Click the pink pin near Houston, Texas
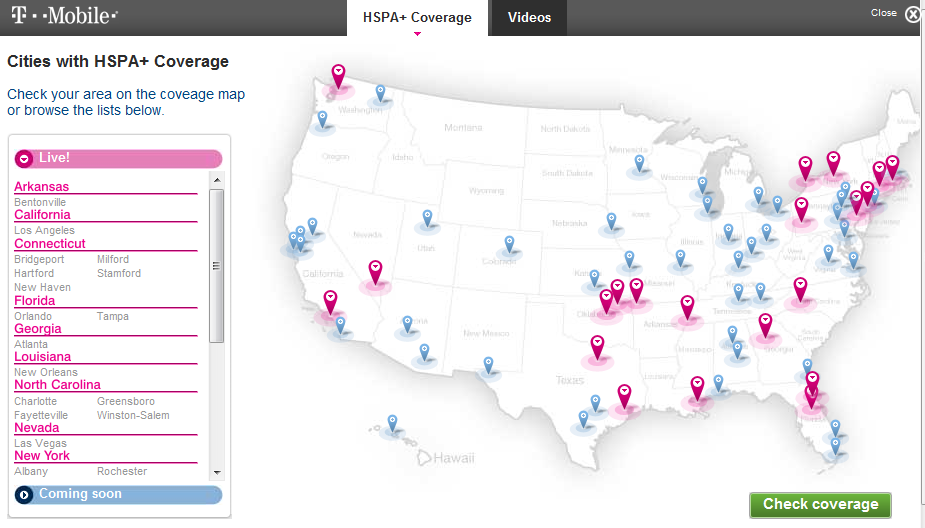 [624, 396]
